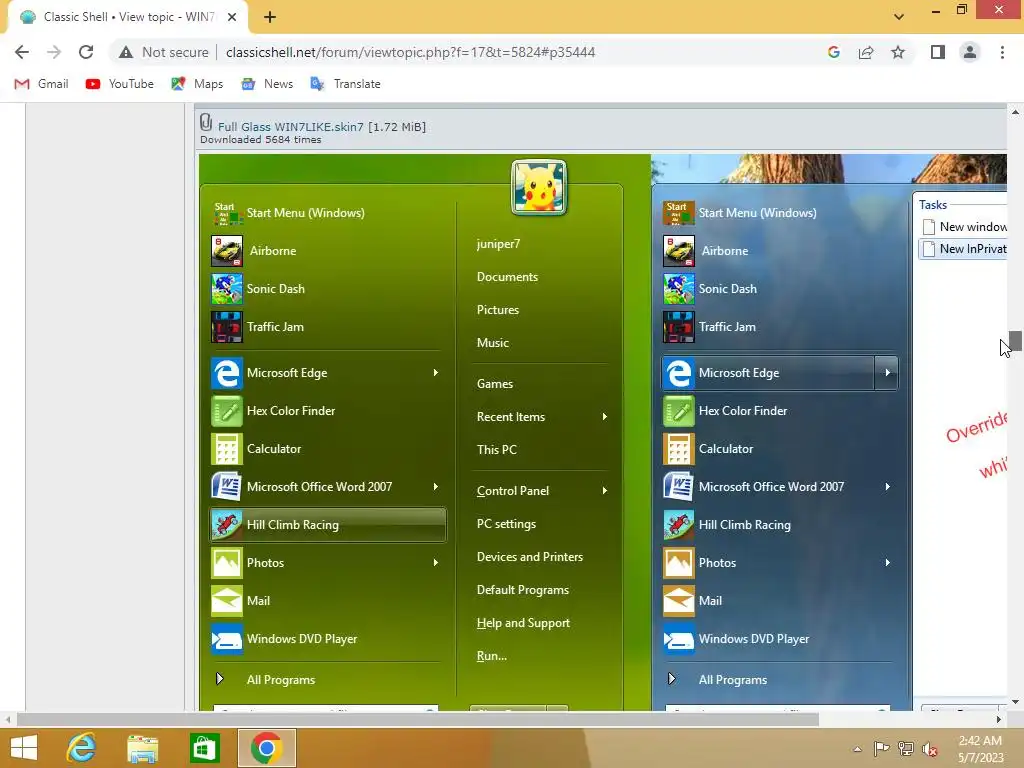Click Traffic Jam icon in green menu
Viewport: 1024px width, 768px height.
point(227,327)
